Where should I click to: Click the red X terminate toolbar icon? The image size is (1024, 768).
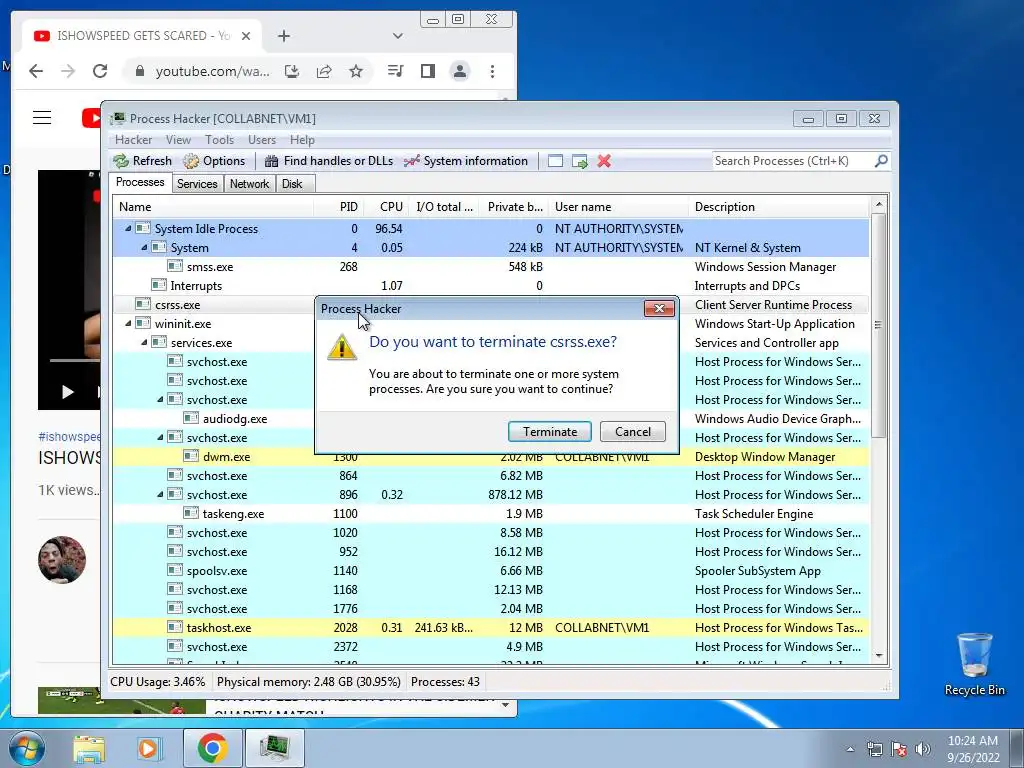604,161
